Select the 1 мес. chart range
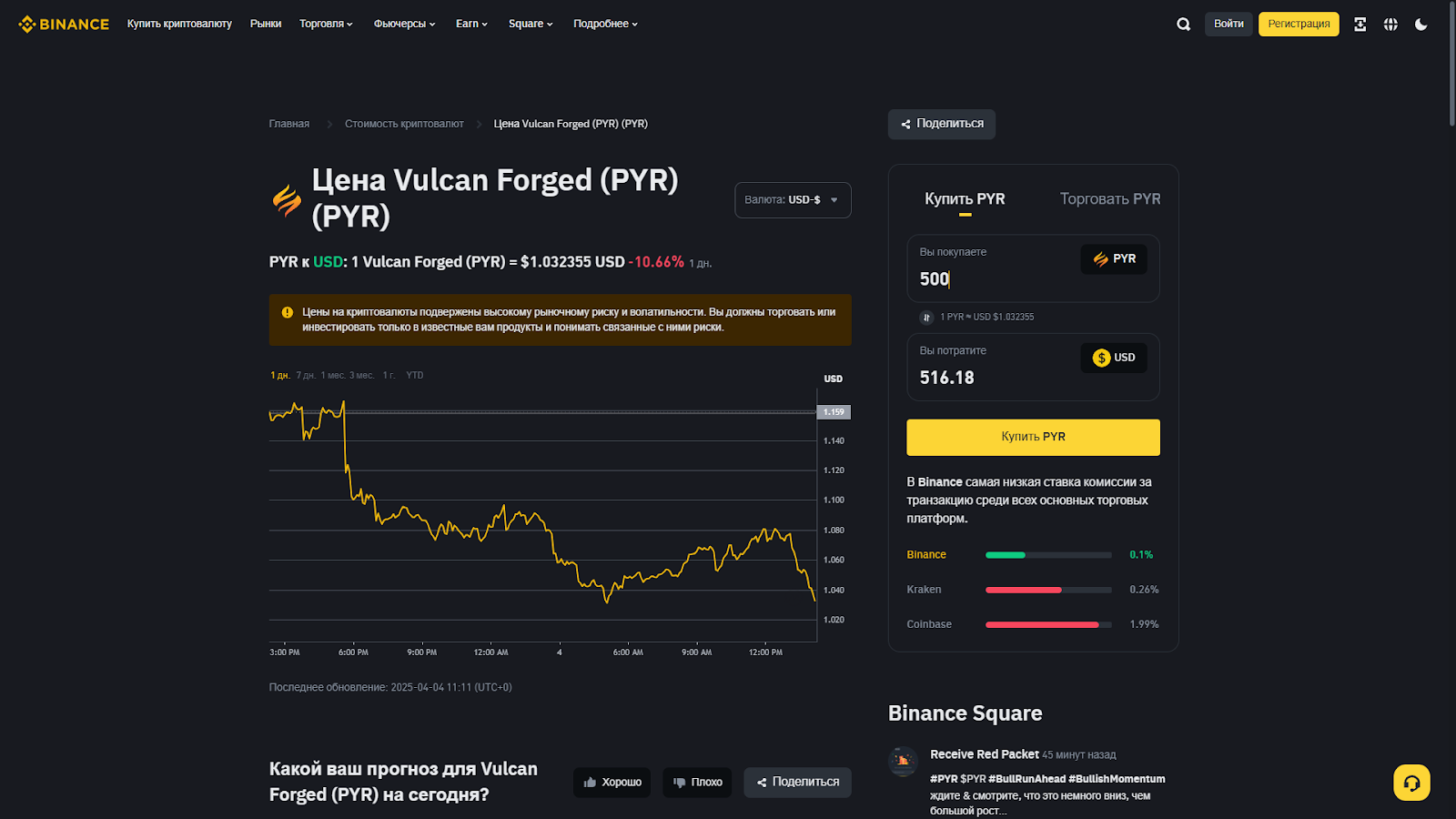 tap(332, 375)
